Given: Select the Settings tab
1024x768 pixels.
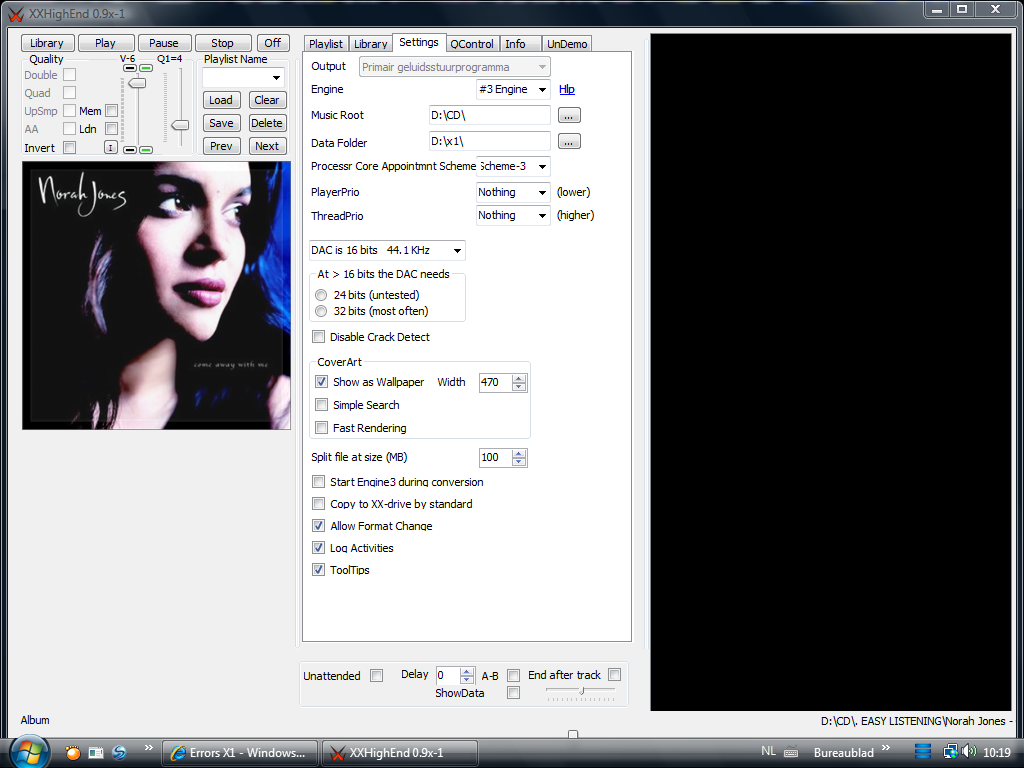Looking at the screenshot, I should point(419,42).
